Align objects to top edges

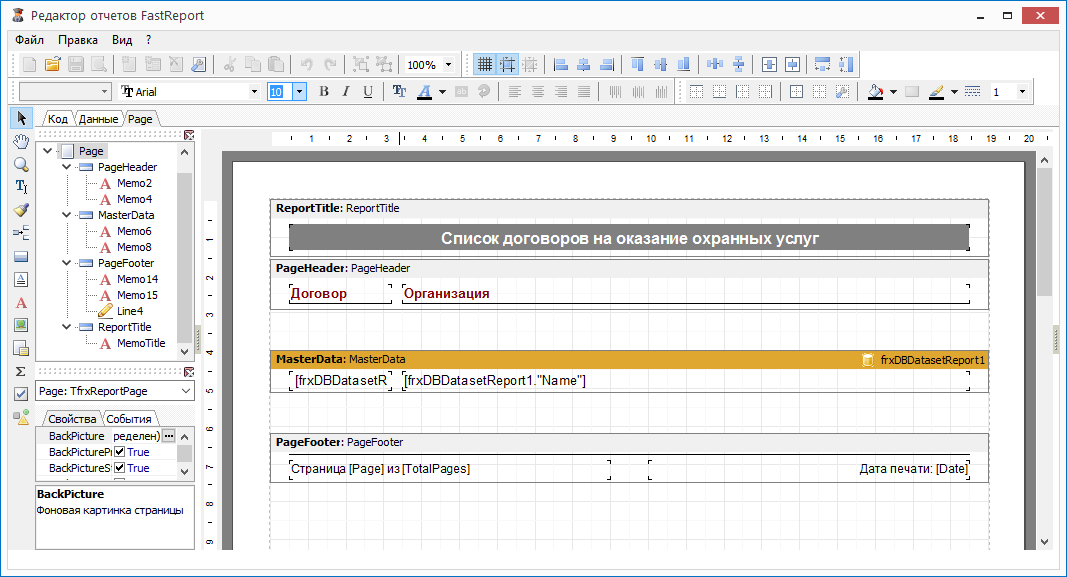[x=638, y=65]
